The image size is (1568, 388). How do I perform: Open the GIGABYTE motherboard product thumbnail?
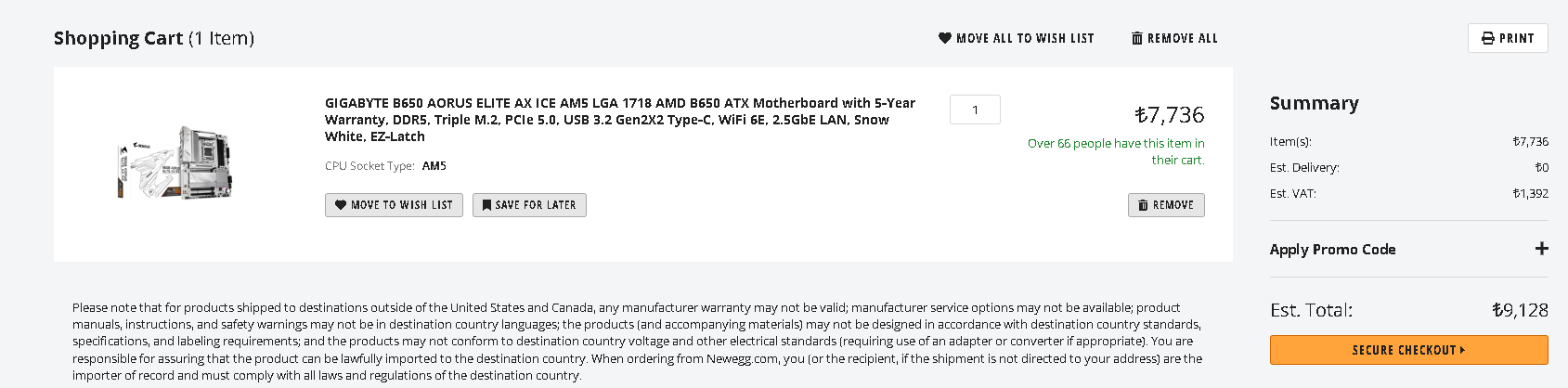tap(175, 163)
